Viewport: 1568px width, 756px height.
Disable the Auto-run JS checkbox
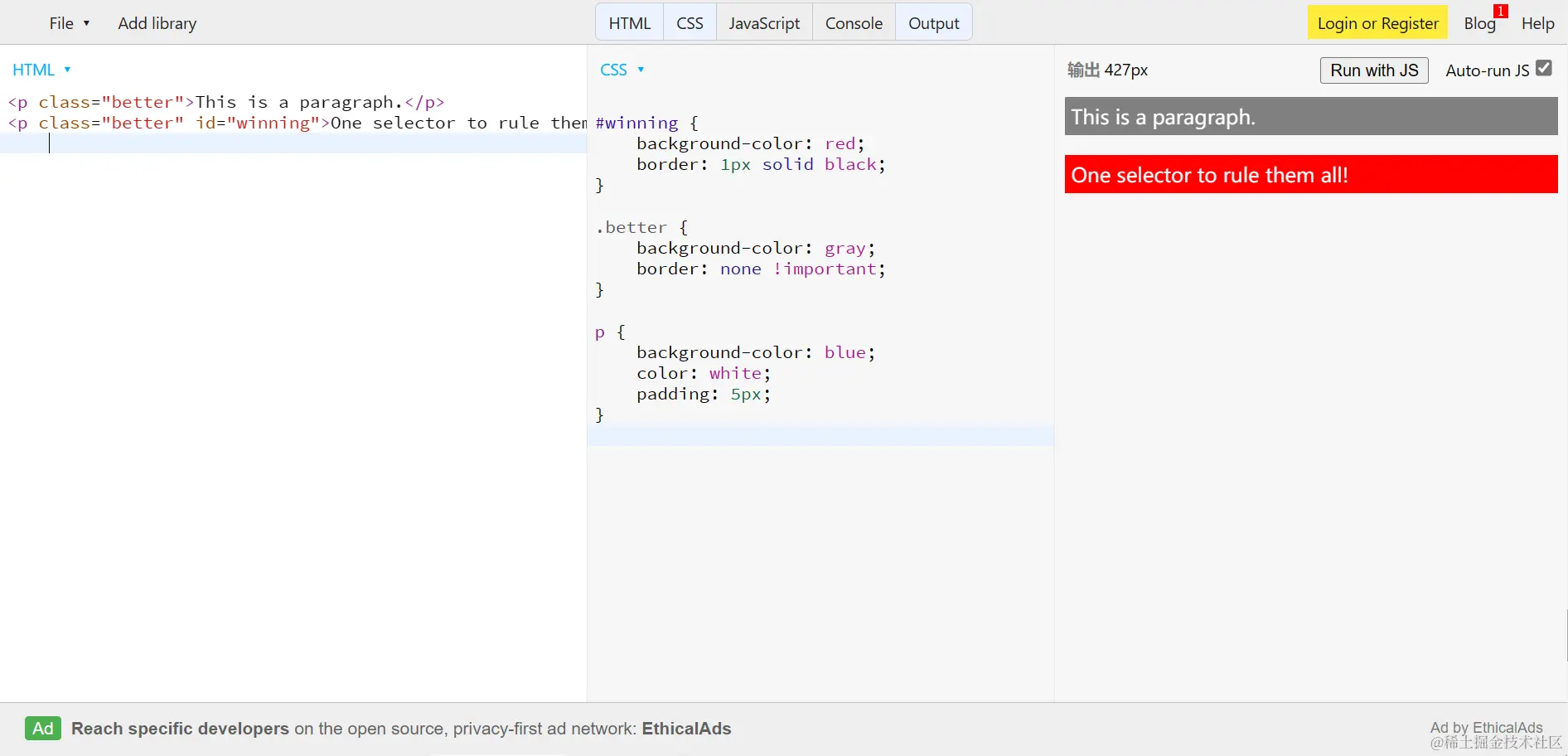1543,68
